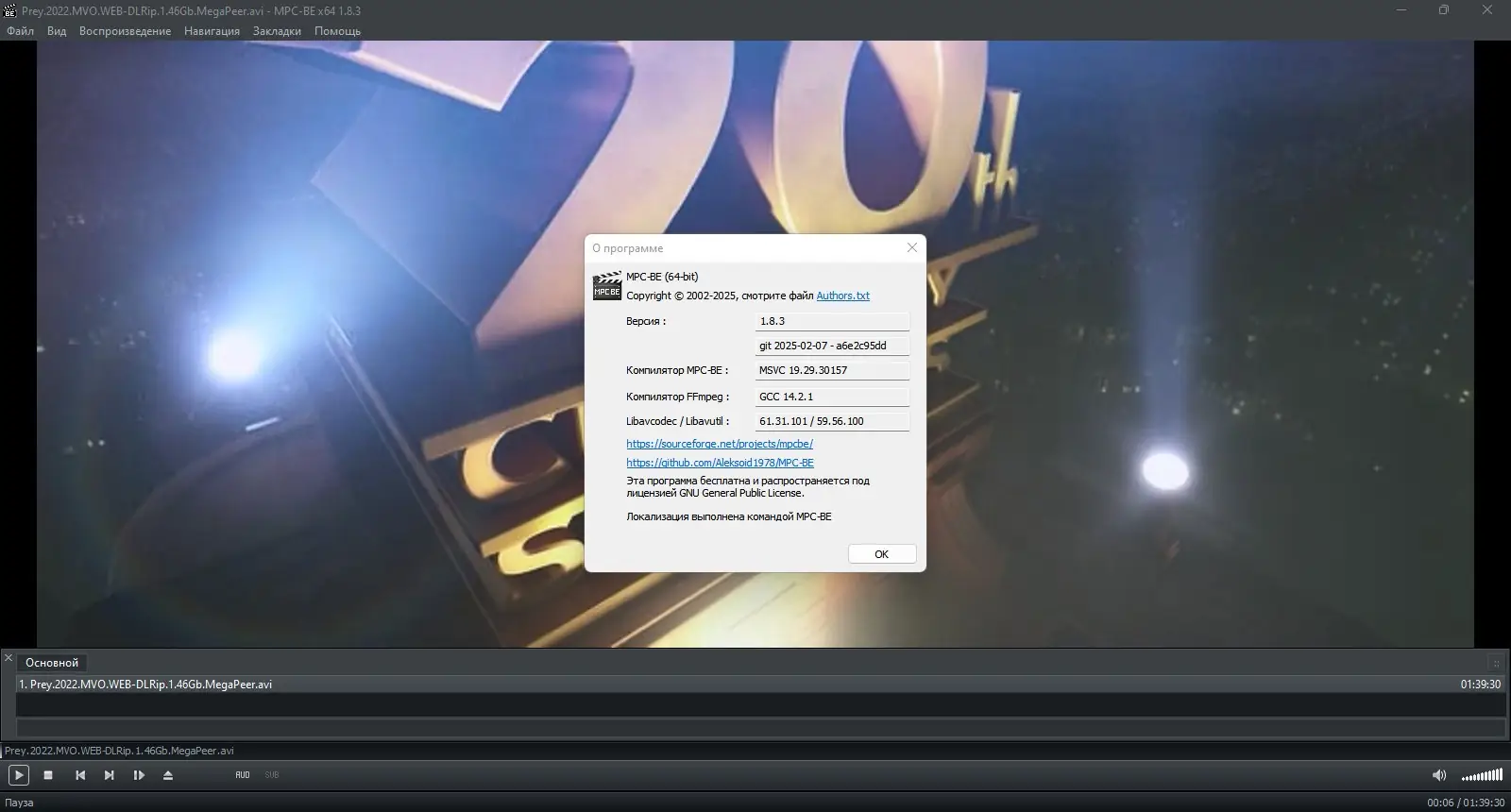
Task: Confirm the dialog with OK
Action: coord(882,554)
